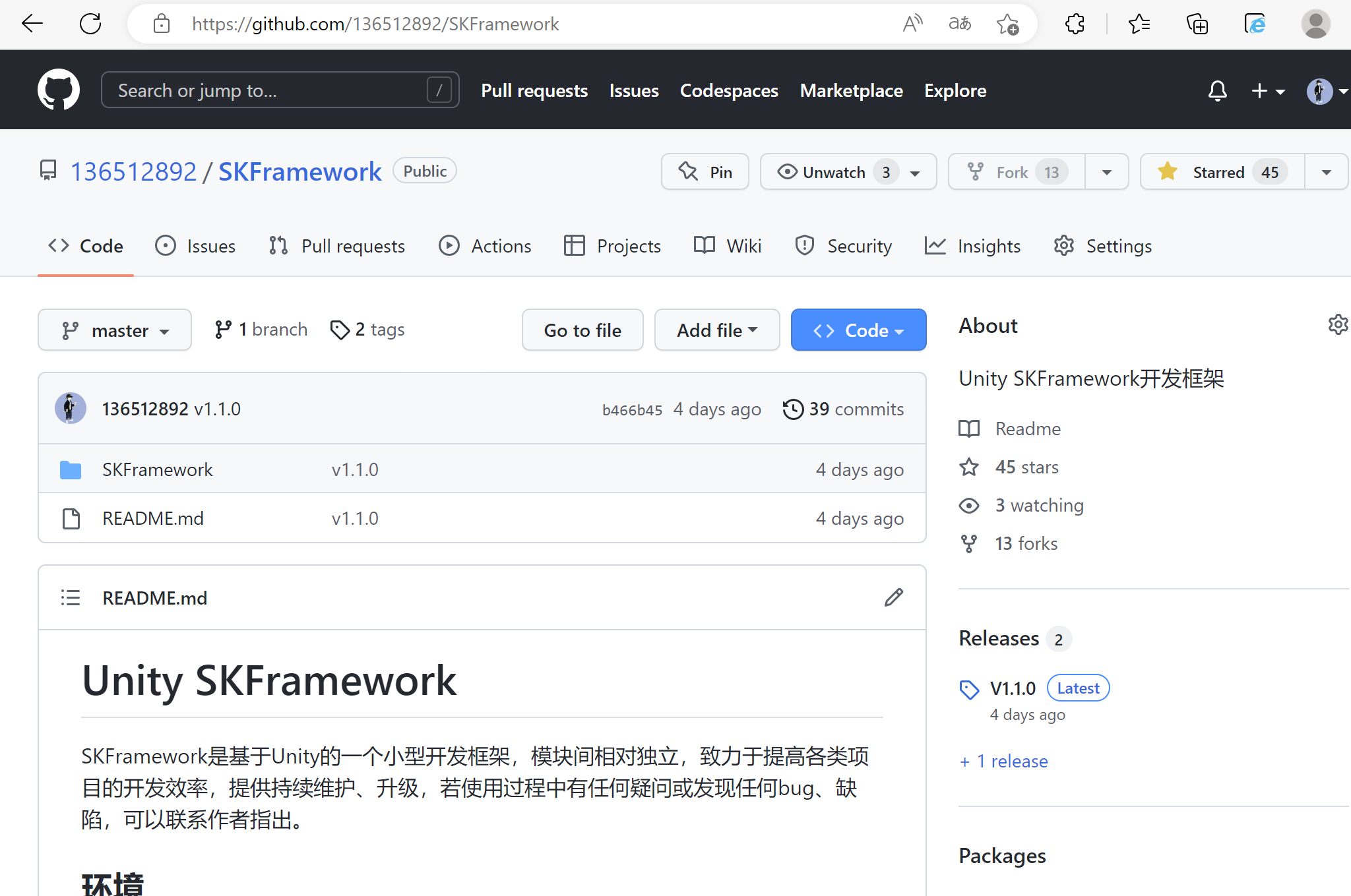Click the GitHub Octocat logo

59,90
